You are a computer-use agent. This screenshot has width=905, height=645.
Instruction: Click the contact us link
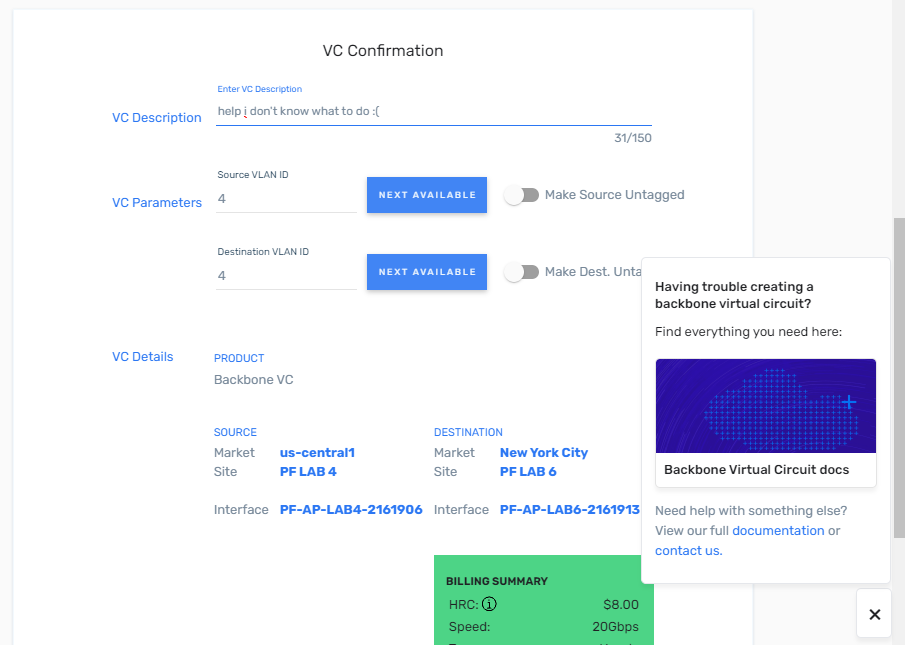(687, 551)
